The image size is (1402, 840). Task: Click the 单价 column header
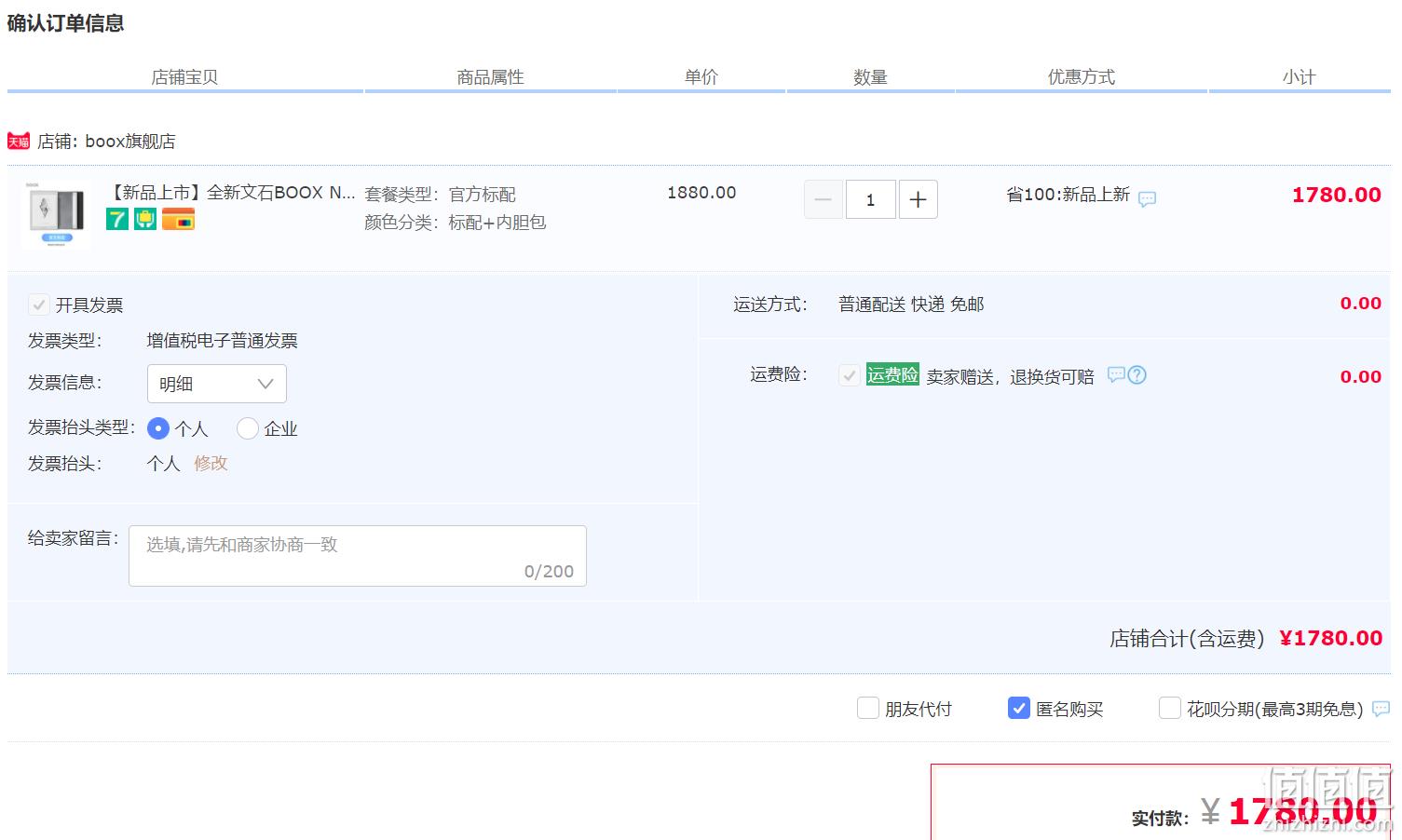click(701, 77)
